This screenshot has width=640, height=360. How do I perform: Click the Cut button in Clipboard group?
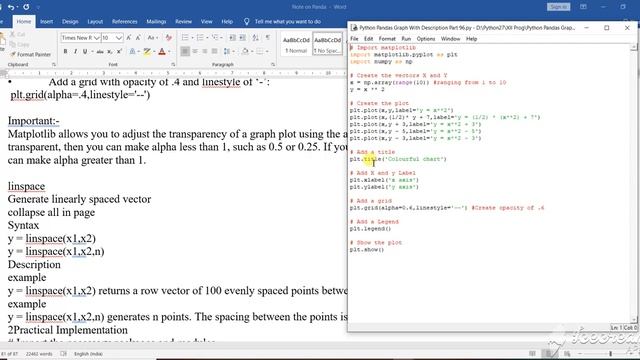click(x=18, y=35)
